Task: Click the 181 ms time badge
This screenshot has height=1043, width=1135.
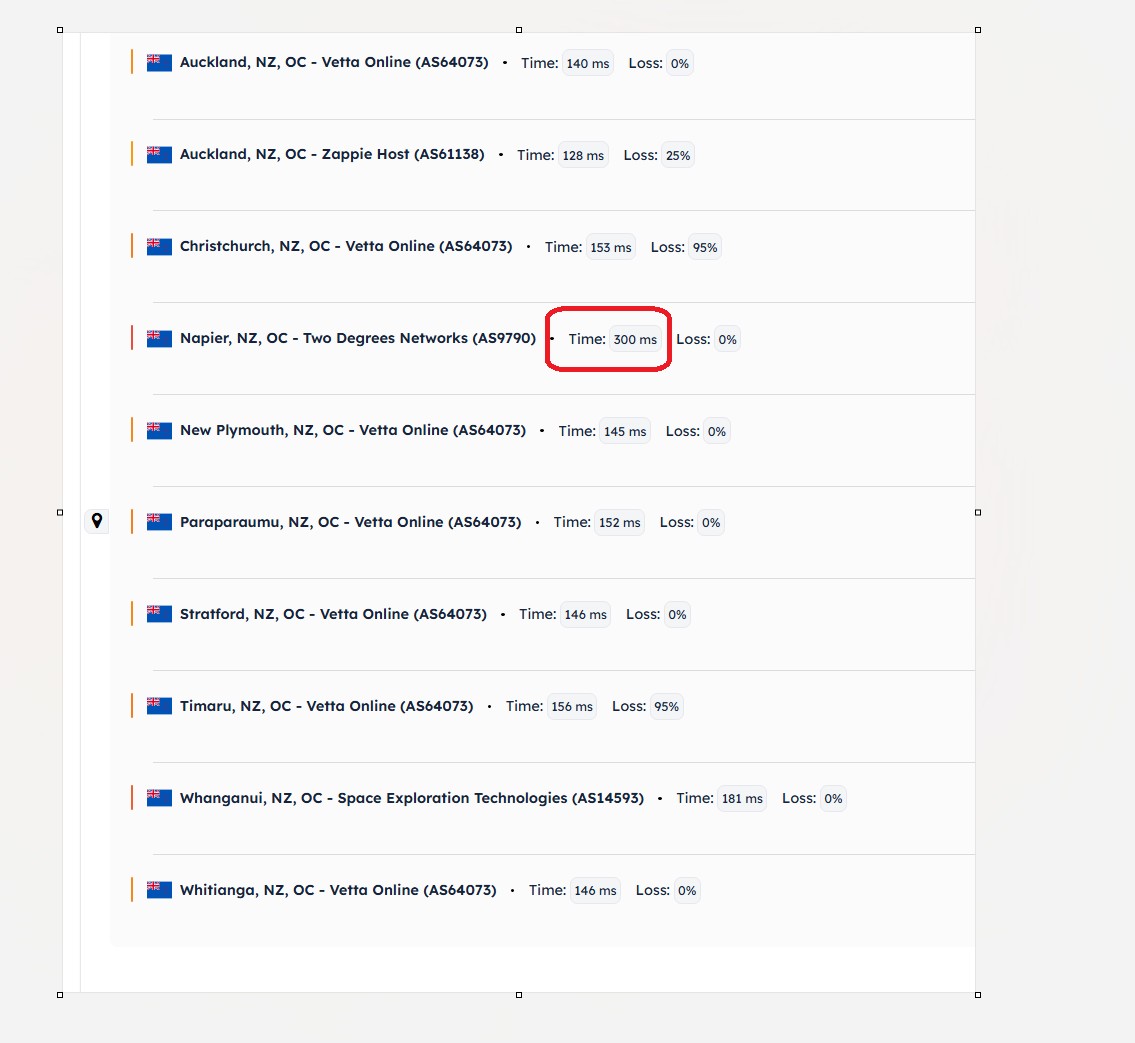Action: click(x=742, y=799)
